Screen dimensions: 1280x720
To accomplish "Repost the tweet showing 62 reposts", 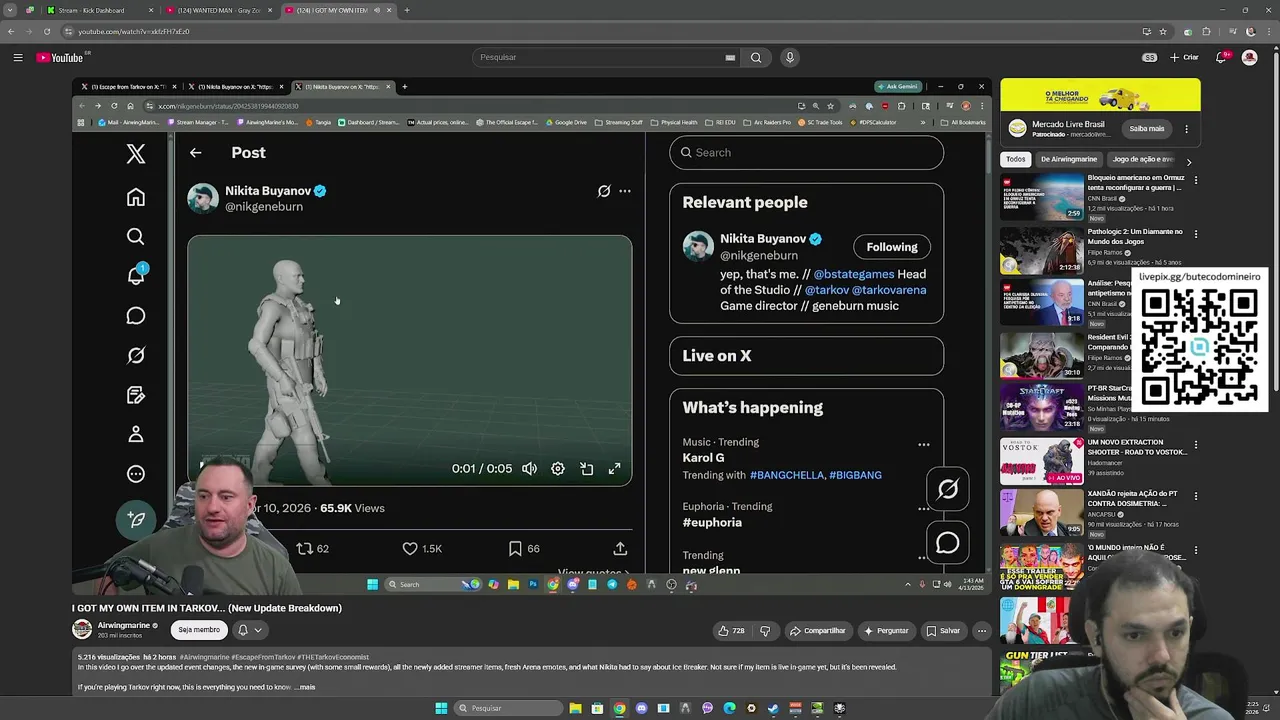I will click(313, 549).
